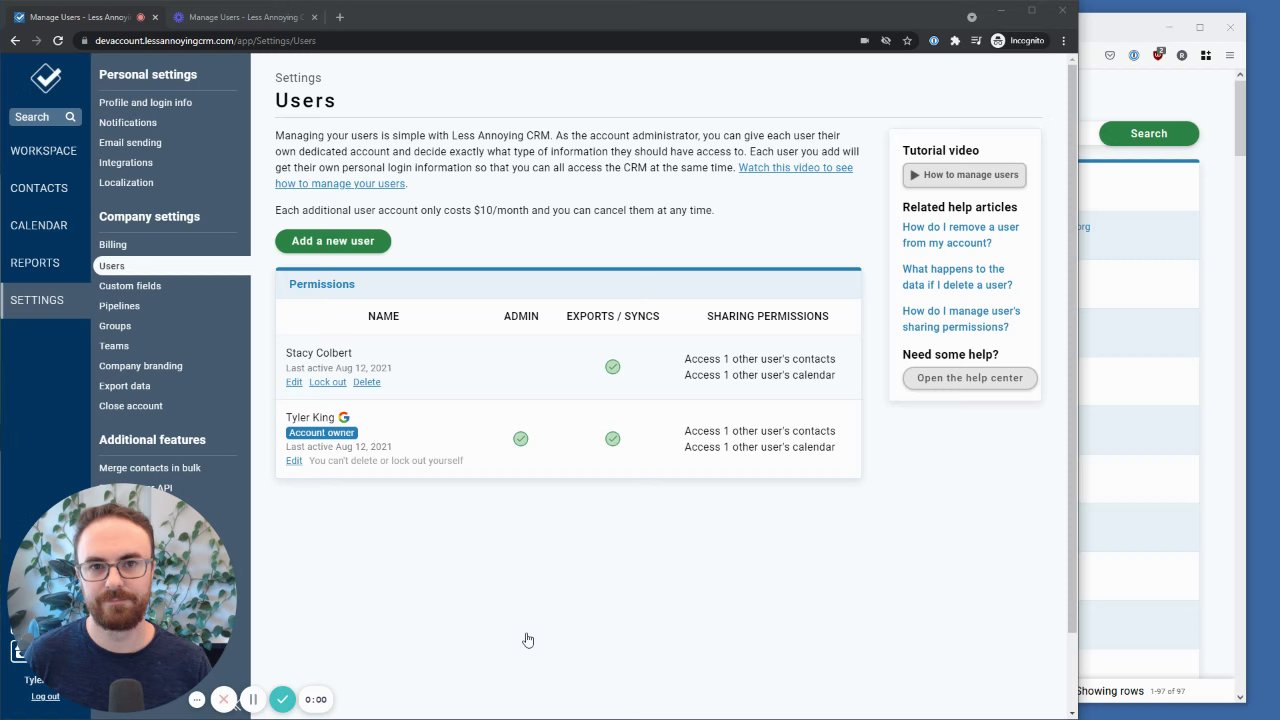Click the magnifier icon in the sidebar Search box

(x=70, y=117)
